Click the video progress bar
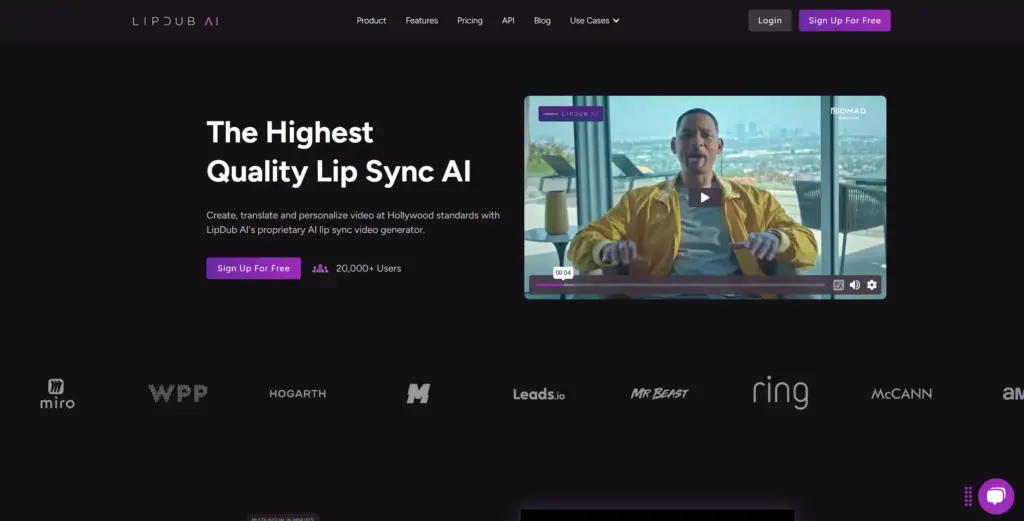 (680, 285)
